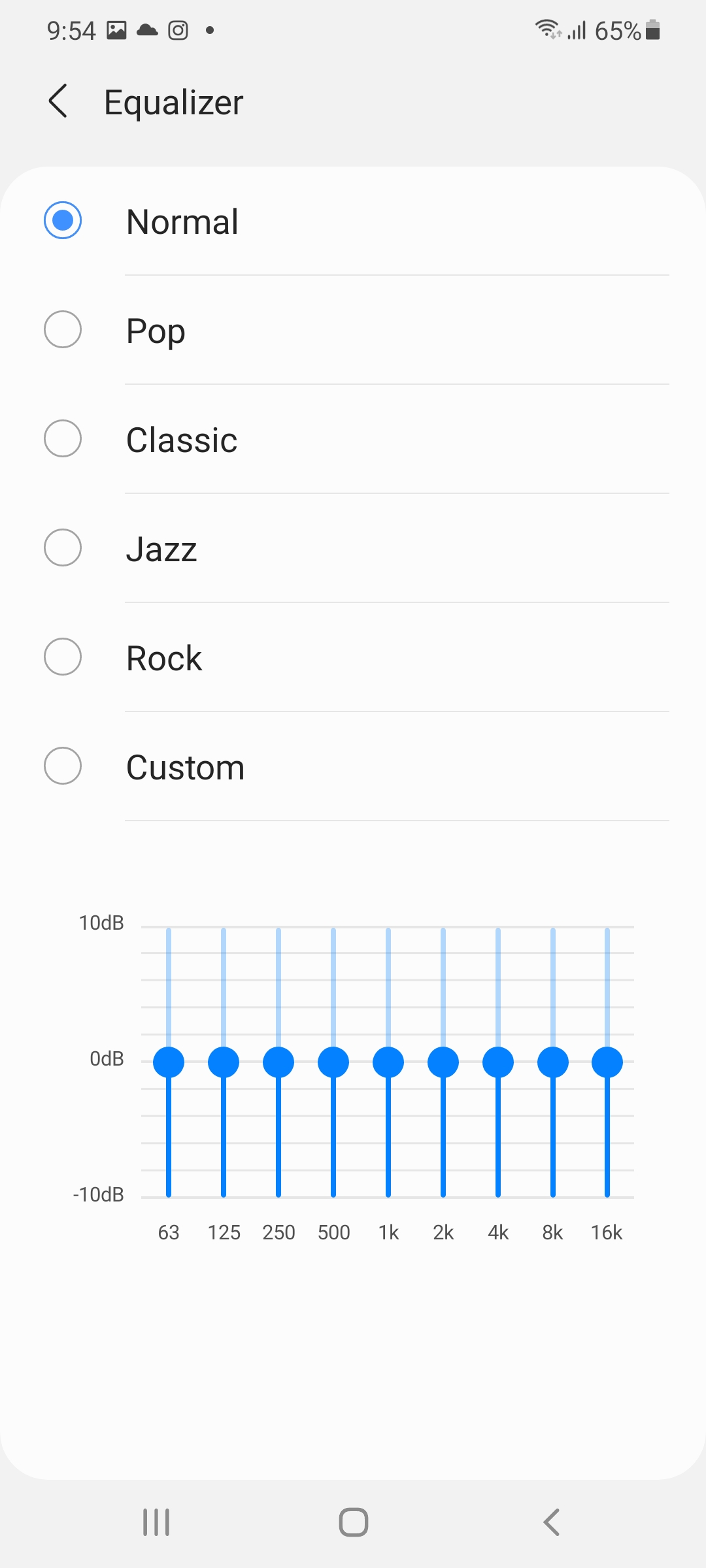Tap the cloud notification icon

pos(147,30)
